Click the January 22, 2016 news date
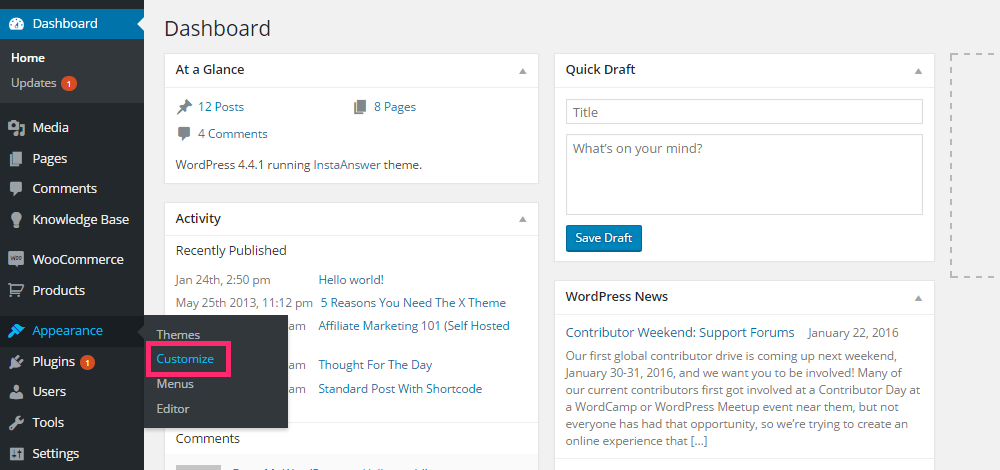This screenshot has width=1000, height=470. click(853, 333)
